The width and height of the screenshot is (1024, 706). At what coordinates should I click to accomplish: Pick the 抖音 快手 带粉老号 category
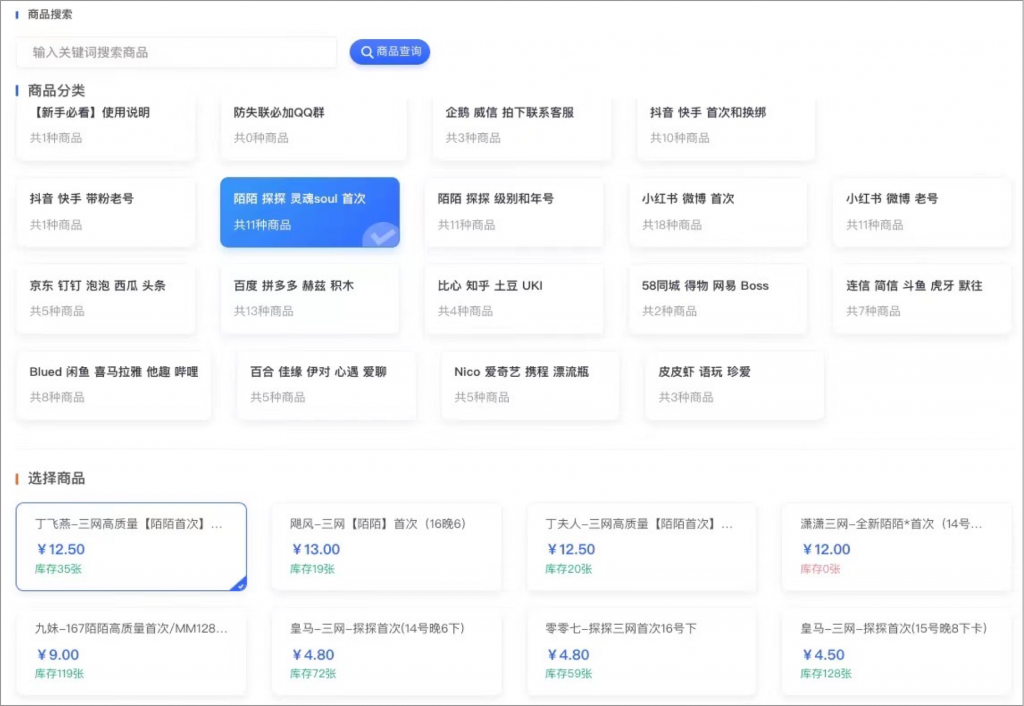coord(106,212)
